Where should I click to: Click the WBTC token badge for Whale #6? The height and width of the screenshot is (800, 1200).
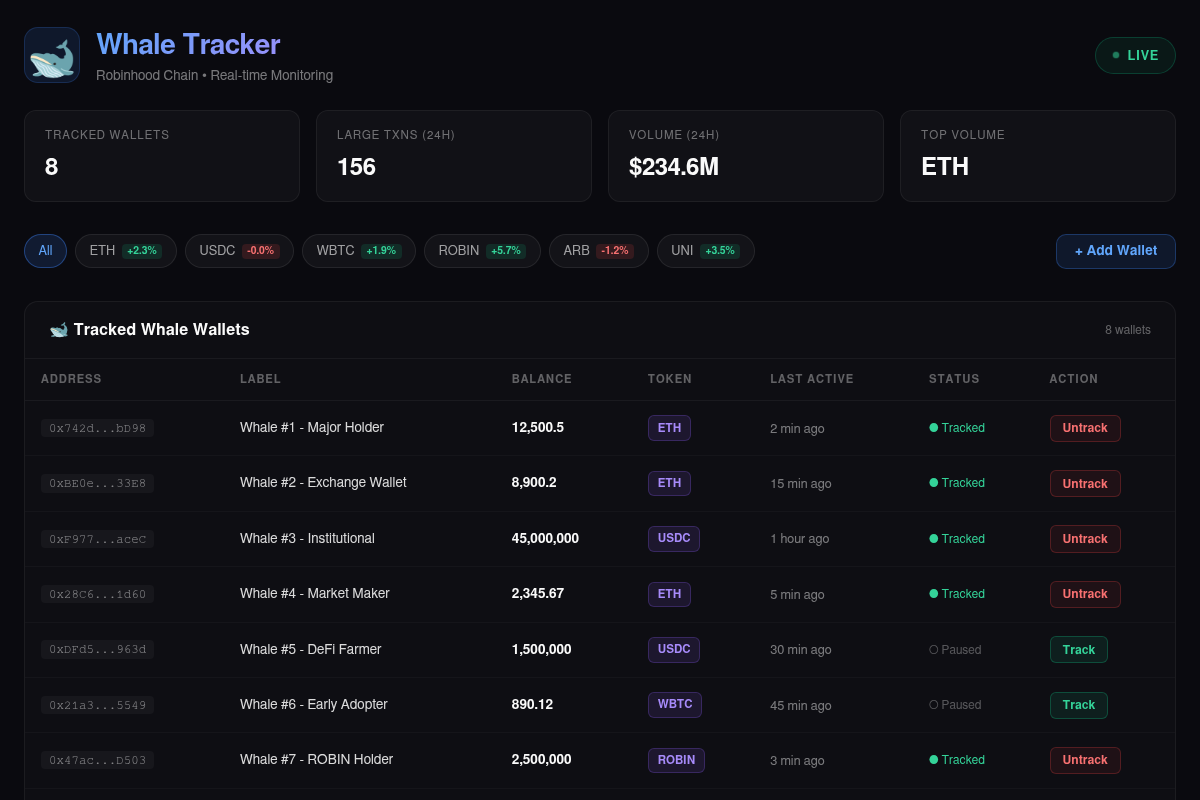click(x=675, y=705)
